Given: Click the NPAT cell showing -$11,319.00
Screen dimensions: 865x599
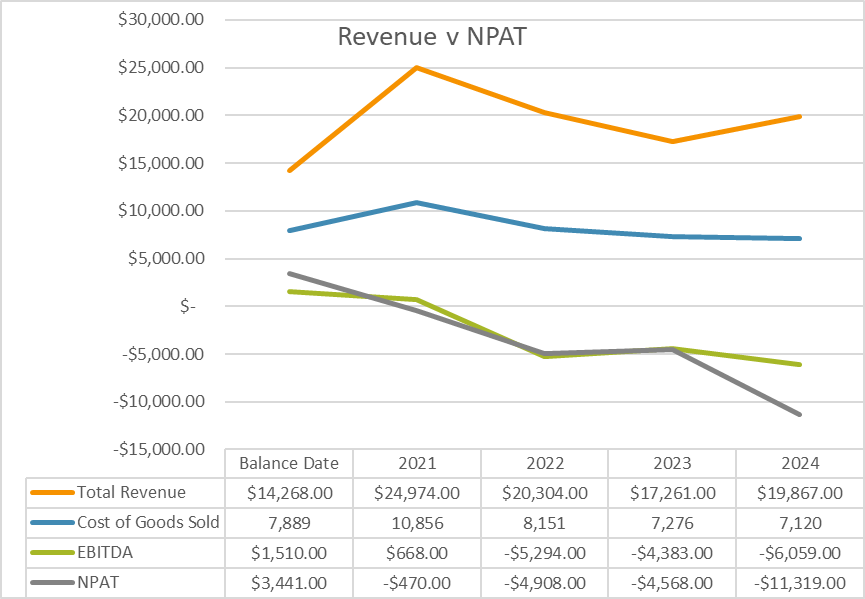Looking at the screenshot, I should (800, 582).
